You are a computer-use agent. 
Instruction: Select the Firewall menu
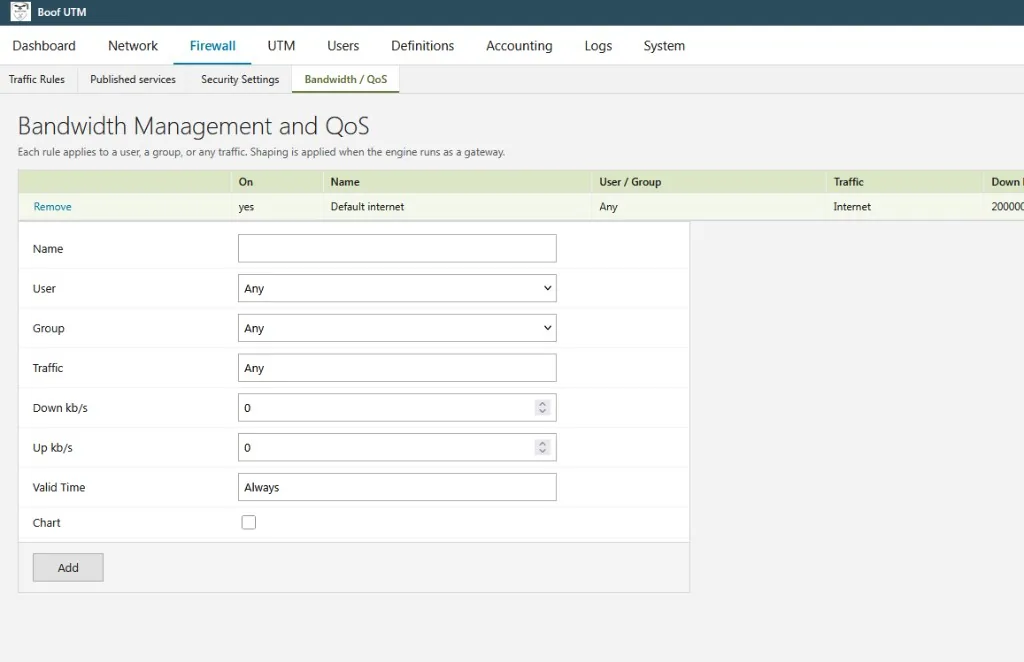click(x=212, y=46)
